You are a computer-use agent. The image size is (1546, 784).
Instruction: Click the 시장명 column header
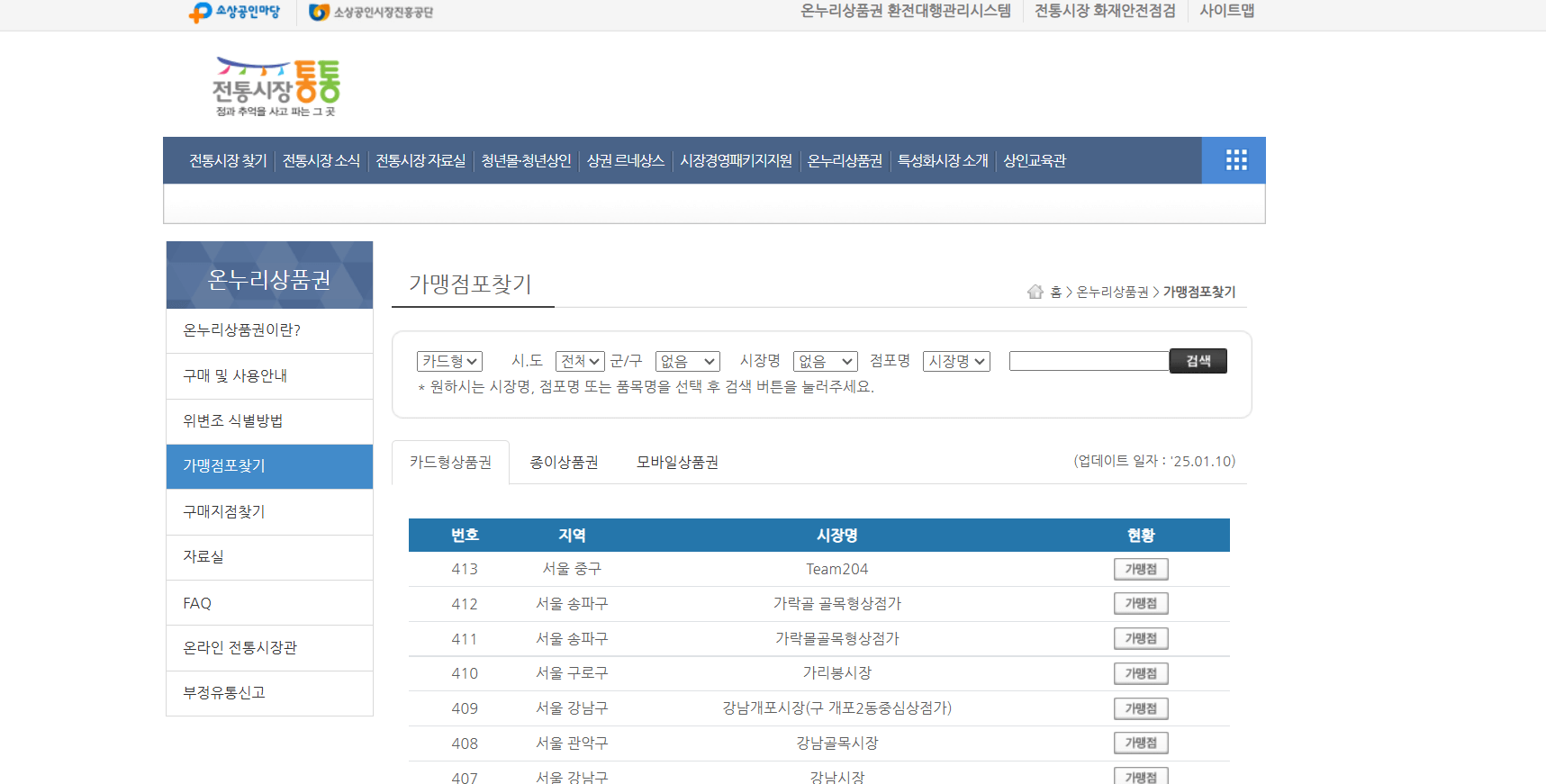(837, 535)
